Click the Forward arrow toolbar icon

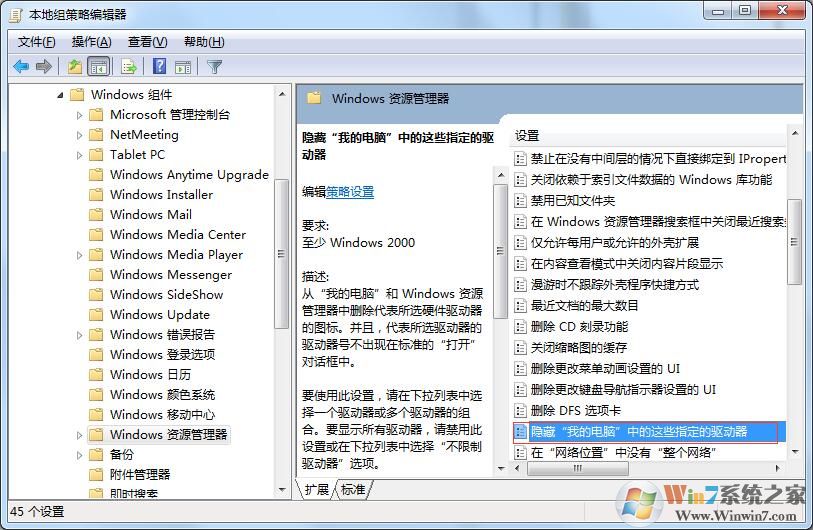(x=44, y=66)
